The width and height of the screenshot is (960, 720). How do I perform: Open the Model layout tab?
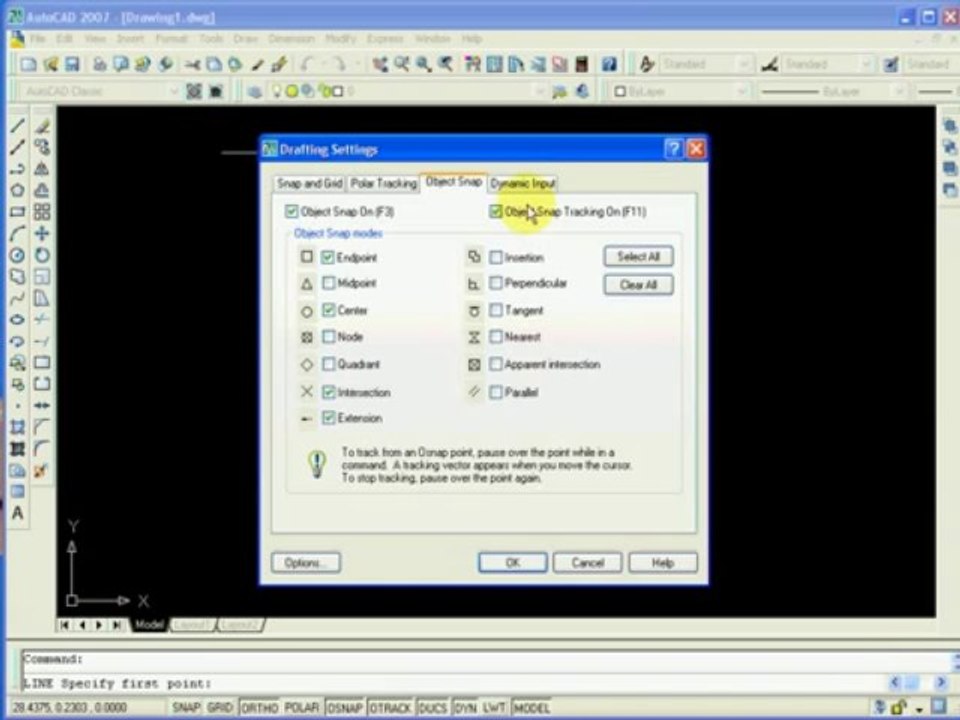pos(149,625)
